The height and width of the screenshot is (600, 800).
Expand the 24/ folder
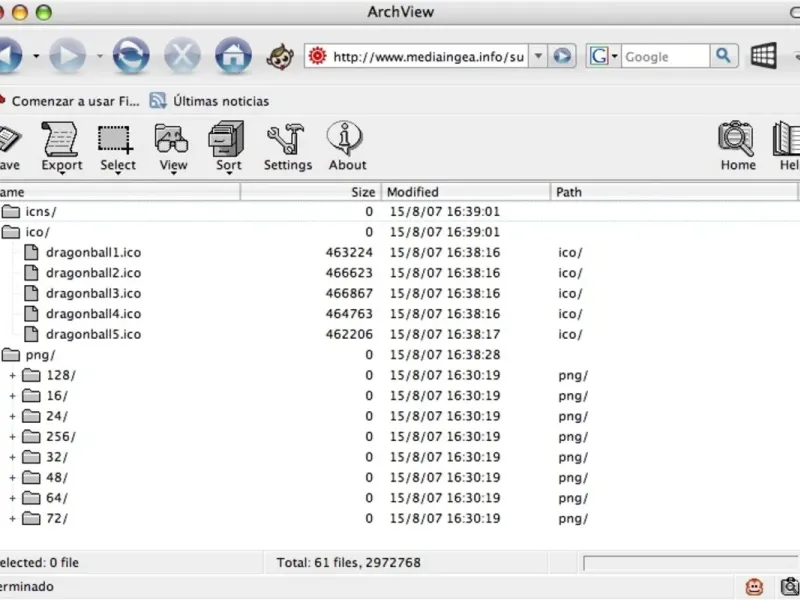click(x=12, y=416)
